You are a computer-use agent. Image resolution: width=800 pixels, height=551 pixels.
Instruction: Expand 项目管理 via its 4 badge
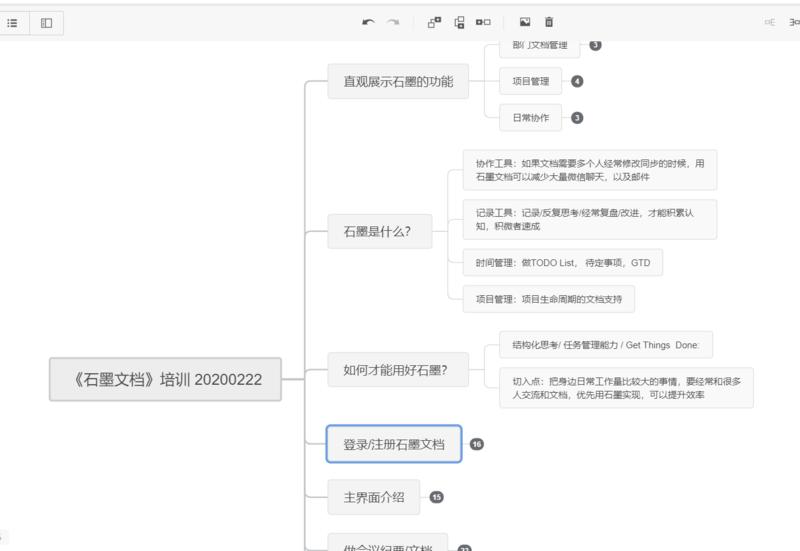(x=577, y=81)
